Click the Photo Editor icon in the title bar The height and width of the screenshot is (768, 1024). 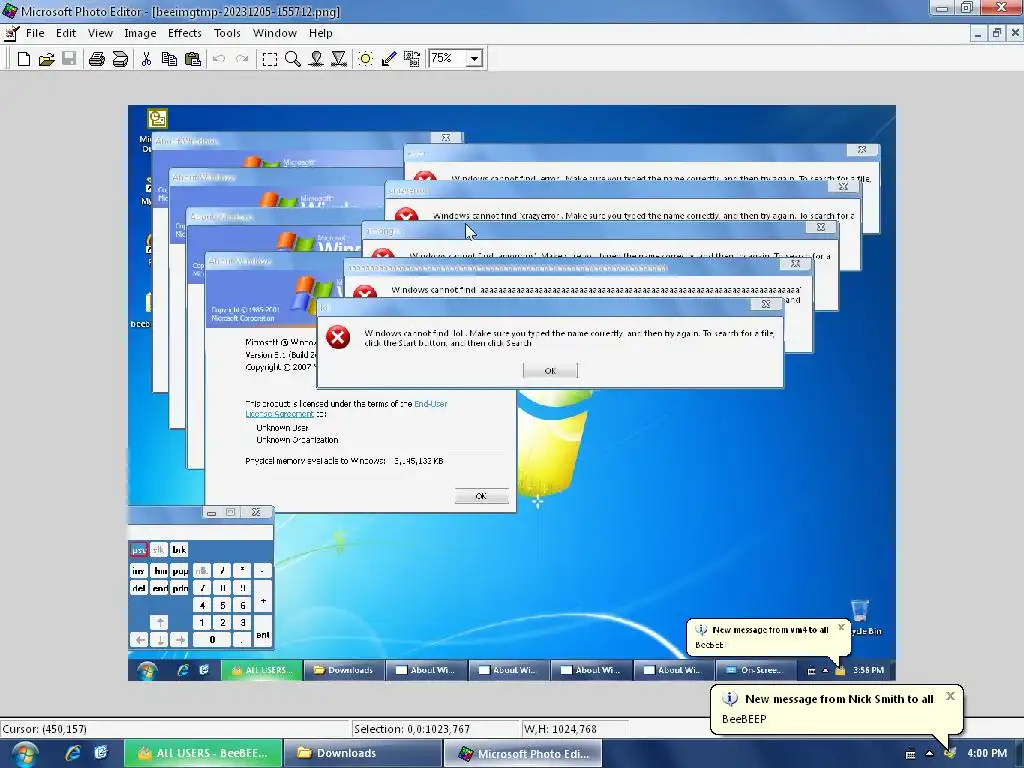(x=10, y=11)
